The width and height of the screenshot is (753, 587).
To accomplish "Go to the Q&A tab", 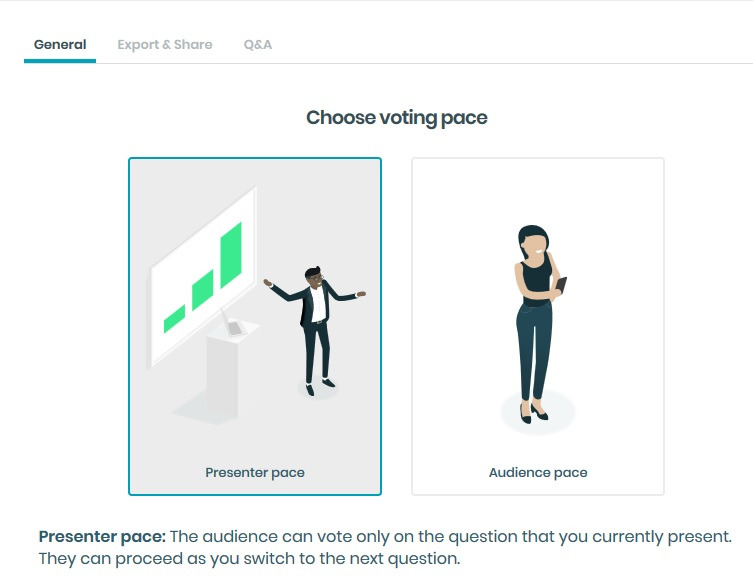I will (257, 45).
